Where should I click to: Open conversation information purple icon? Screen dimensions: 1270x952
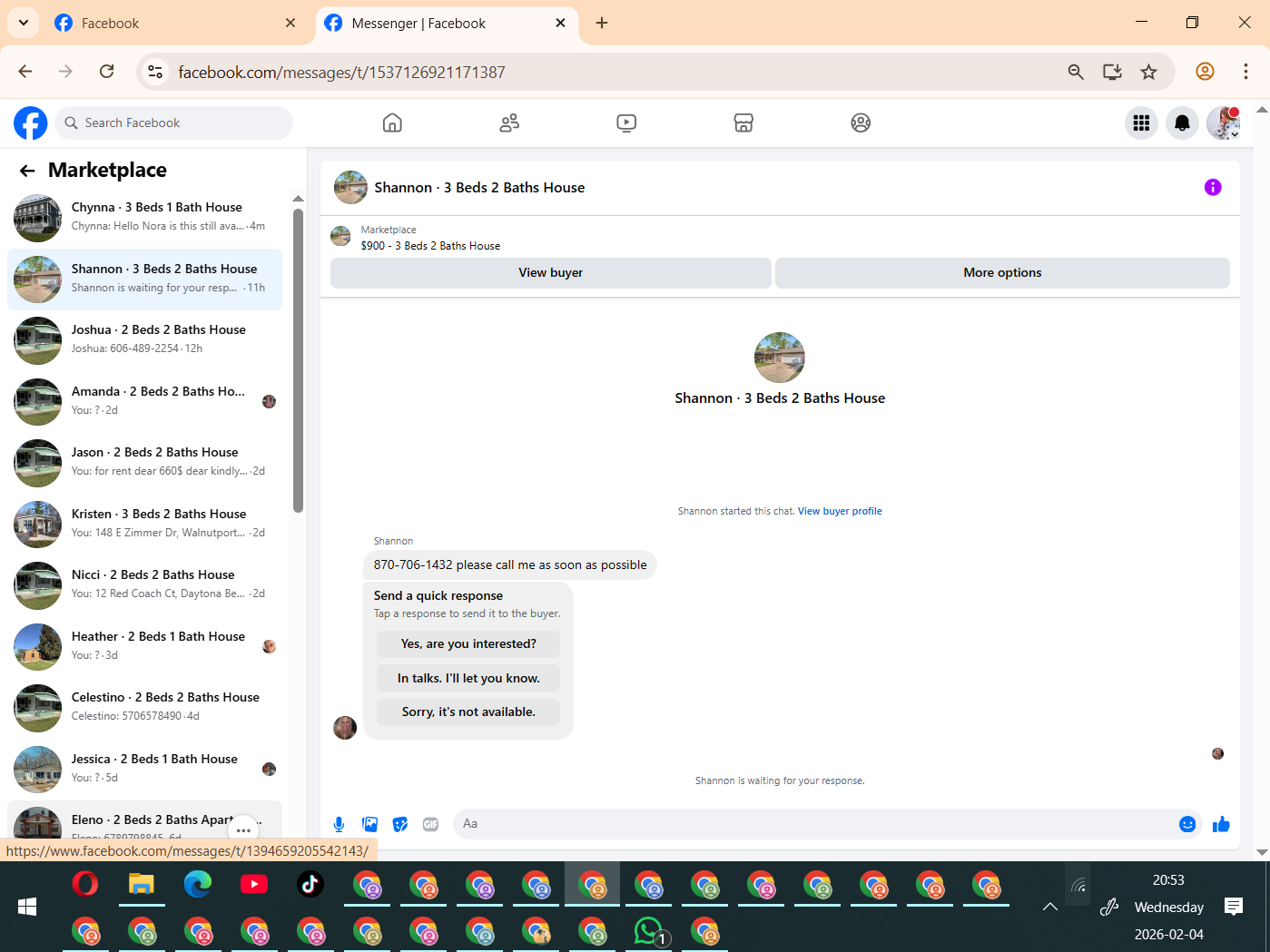pyautogui.click(x=1213, y=187)
